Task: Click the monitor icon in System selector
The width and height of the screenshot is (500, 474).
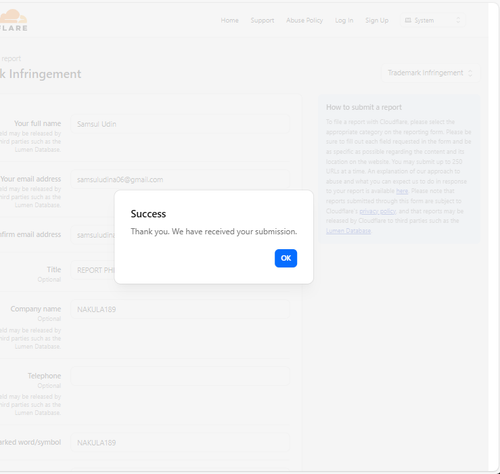Action: point(408,20)
